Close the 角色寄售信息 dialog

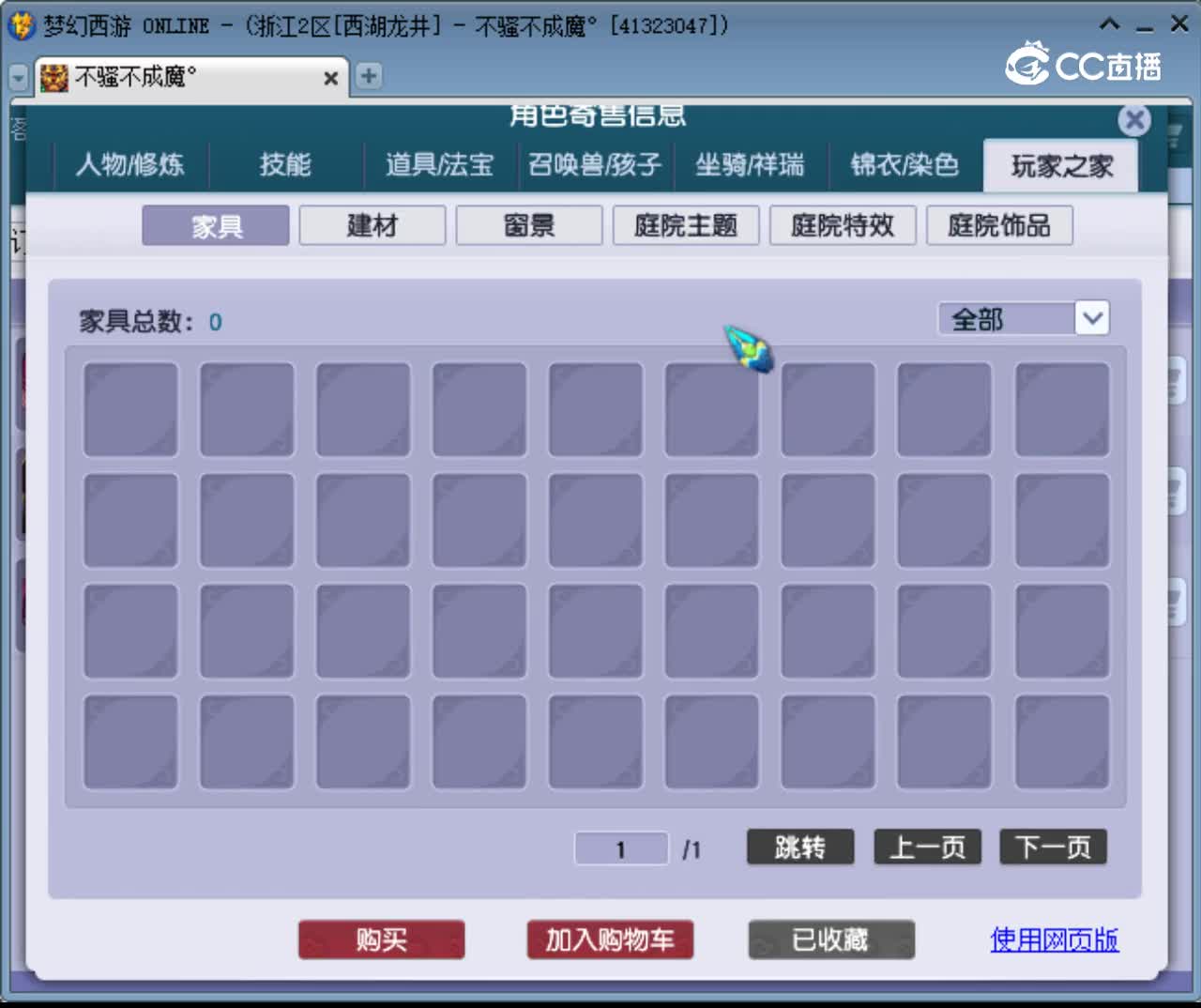pyautogui.click(x=1134, y=120)
